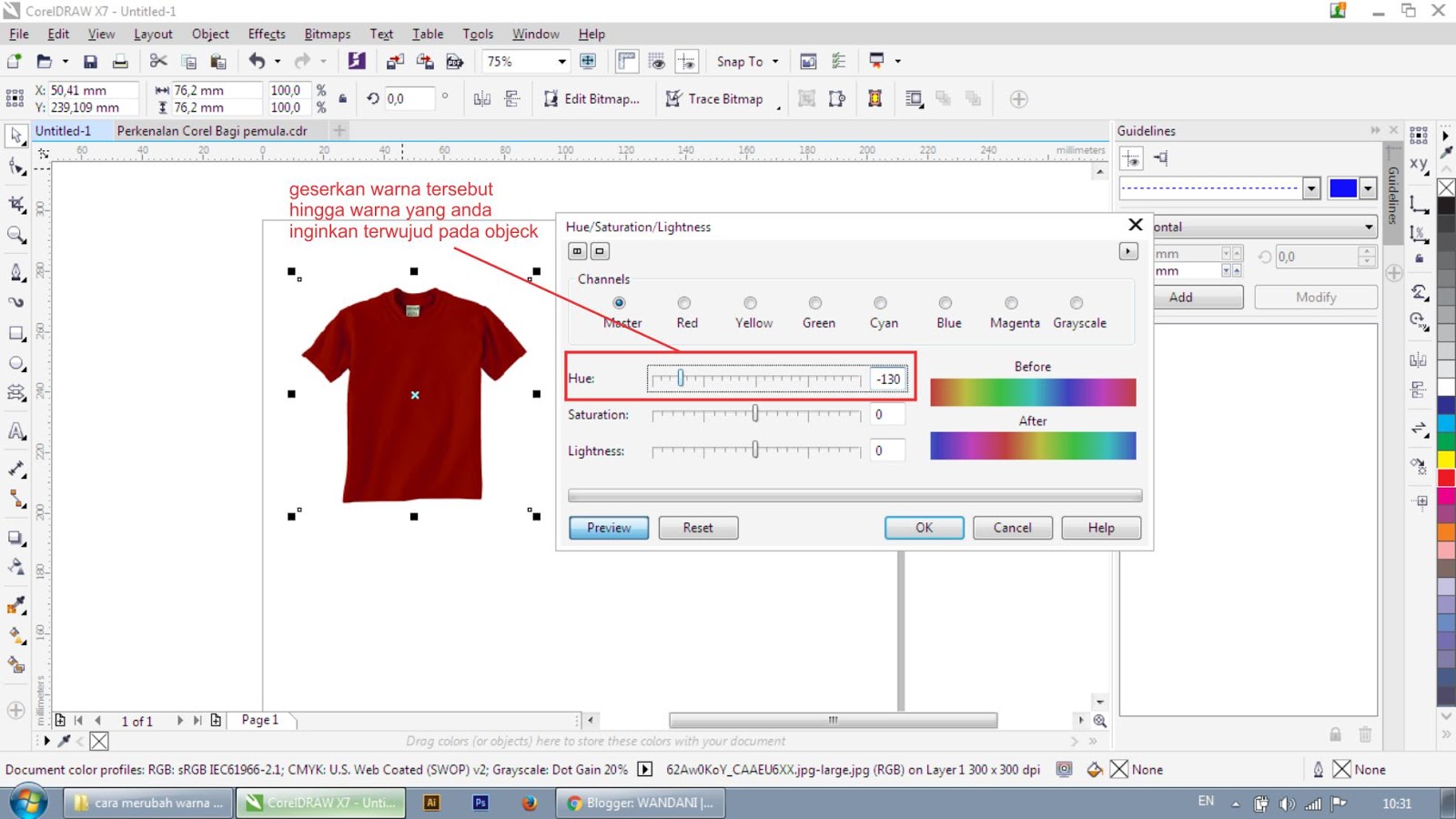
Task: Open the guideline color dropdown arrow
Action: pos(1368,188)
